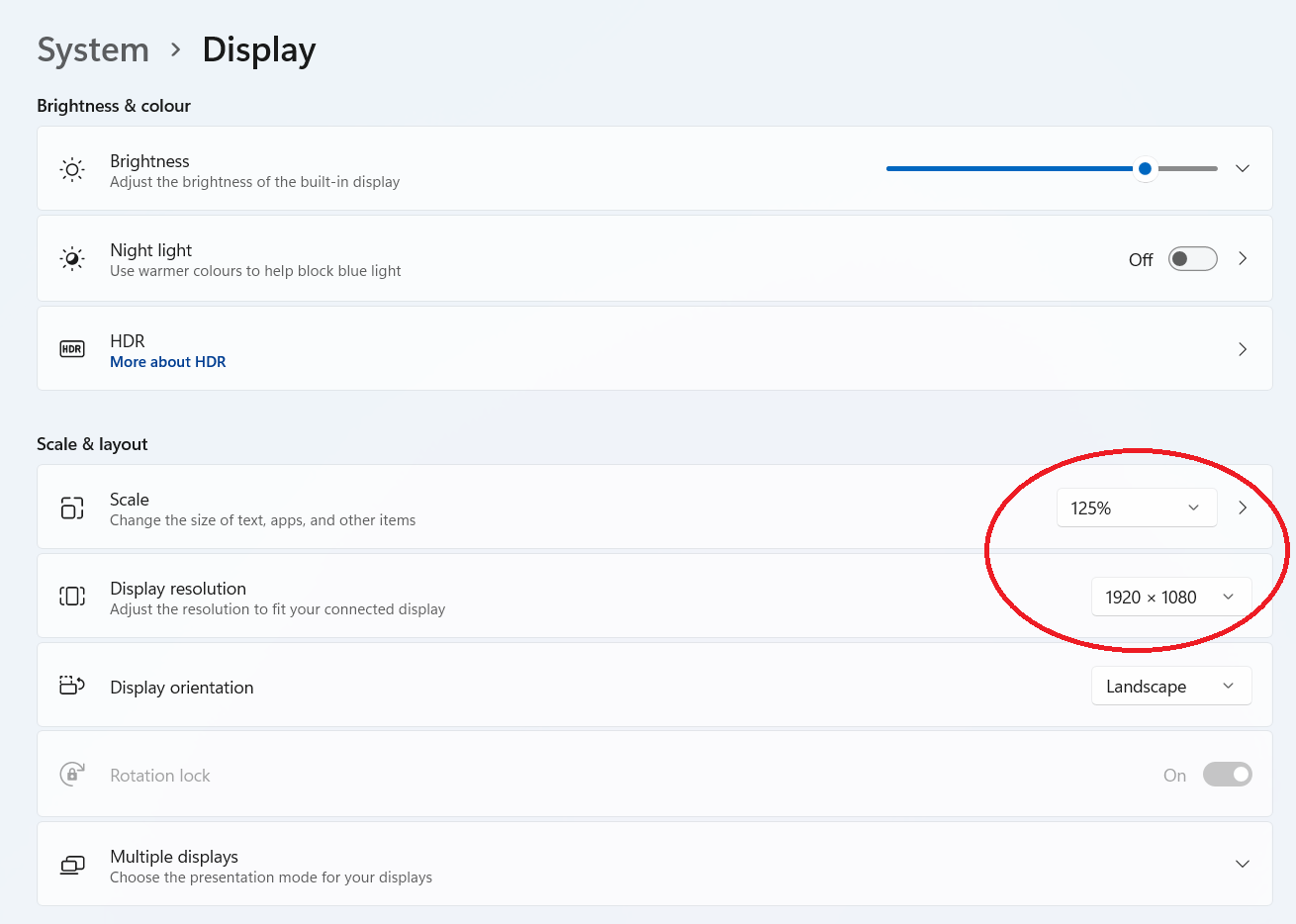Toggle the Rotation lock switch
Image resolution: width=1296 pixels, height=924 pixels.
(1228, 775)
